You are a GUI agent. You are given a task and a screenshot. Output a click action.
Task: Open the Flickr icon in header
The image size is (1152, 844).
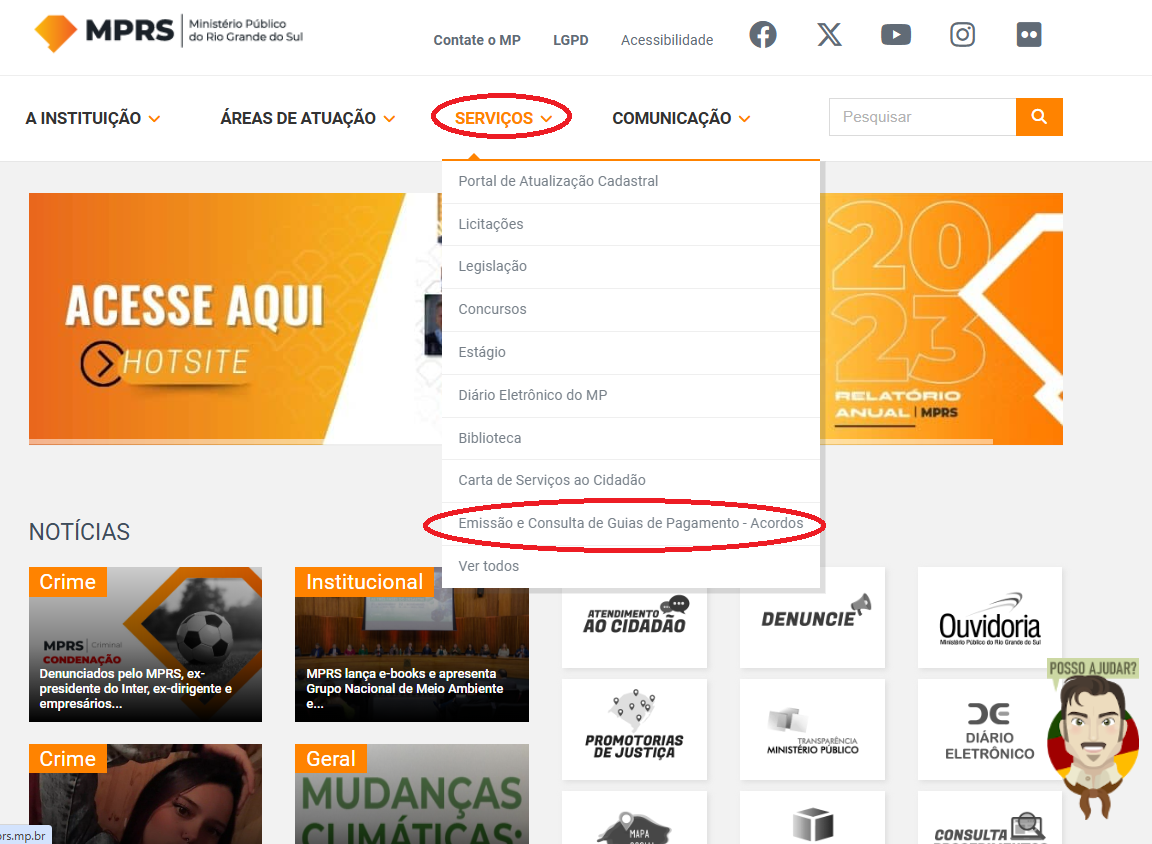coord(1028,35)
